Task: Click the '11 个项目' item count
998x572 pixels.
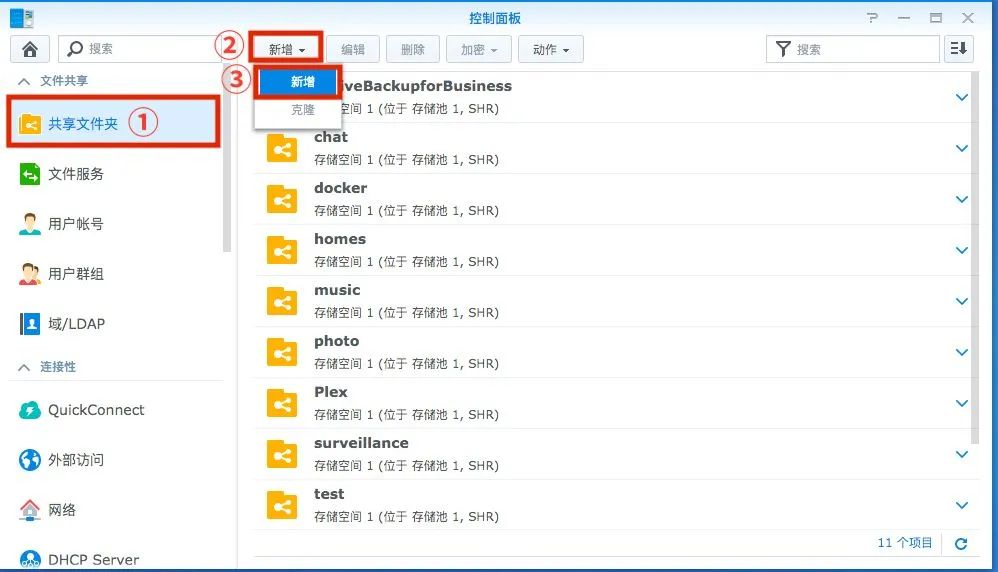Action: [904, 543]
